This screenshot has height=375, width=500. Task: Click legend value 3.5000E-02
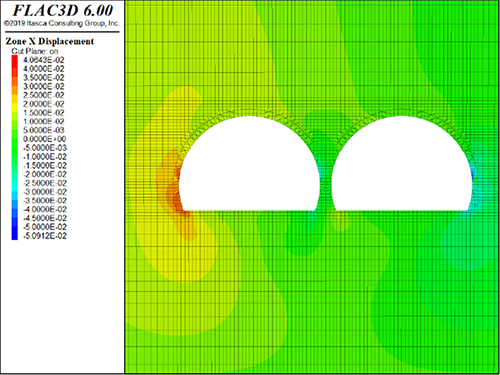[x=44, y=77]
